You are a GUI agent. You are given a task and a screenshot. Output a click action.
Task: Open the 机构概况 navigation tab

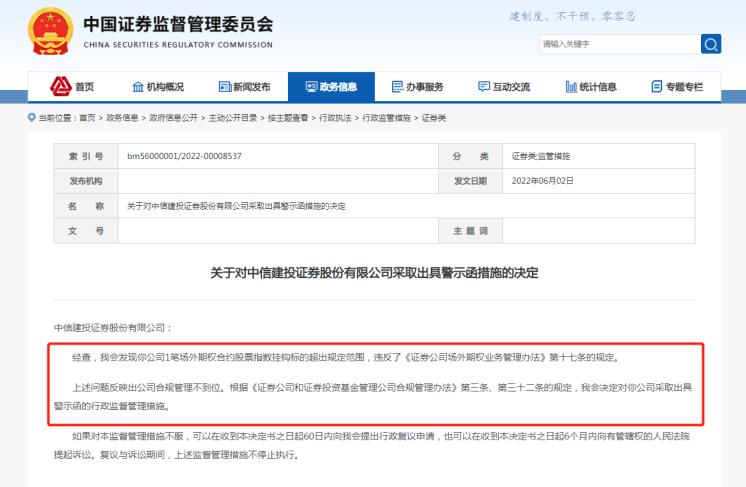tap(158, 87)
